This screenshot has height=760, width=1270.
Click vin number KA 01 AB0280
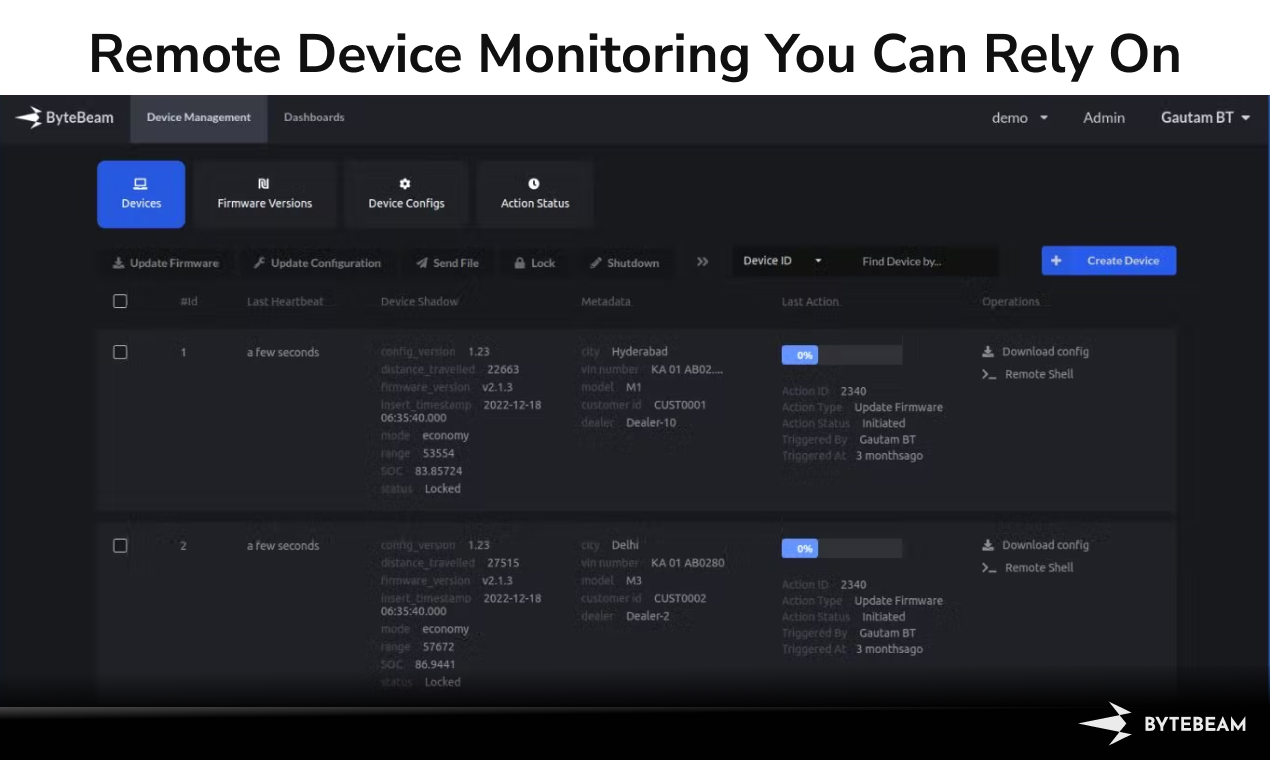[688, 563]
